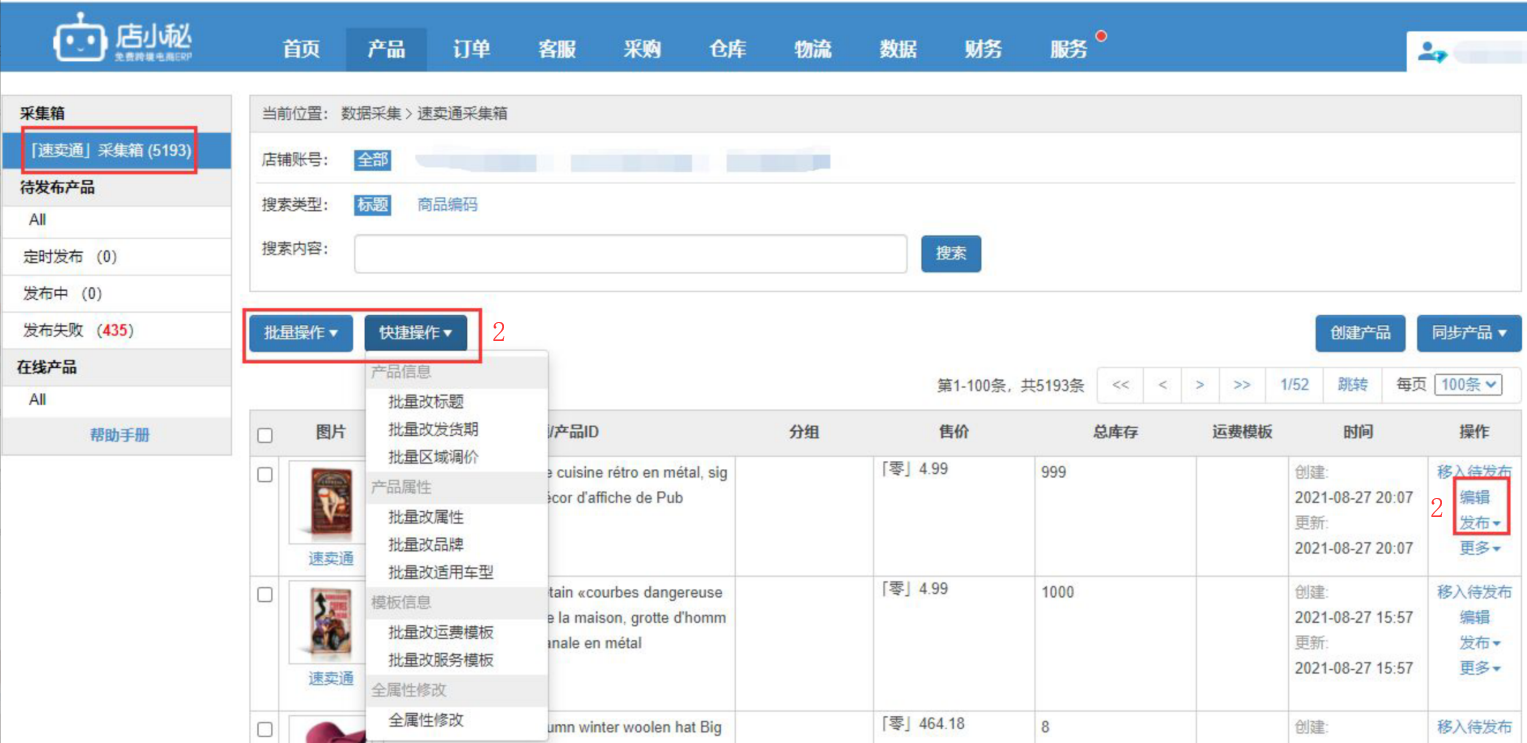Go to previous page with < button
Screen dimensions: 1527x743
click(x=1162, y=385)
